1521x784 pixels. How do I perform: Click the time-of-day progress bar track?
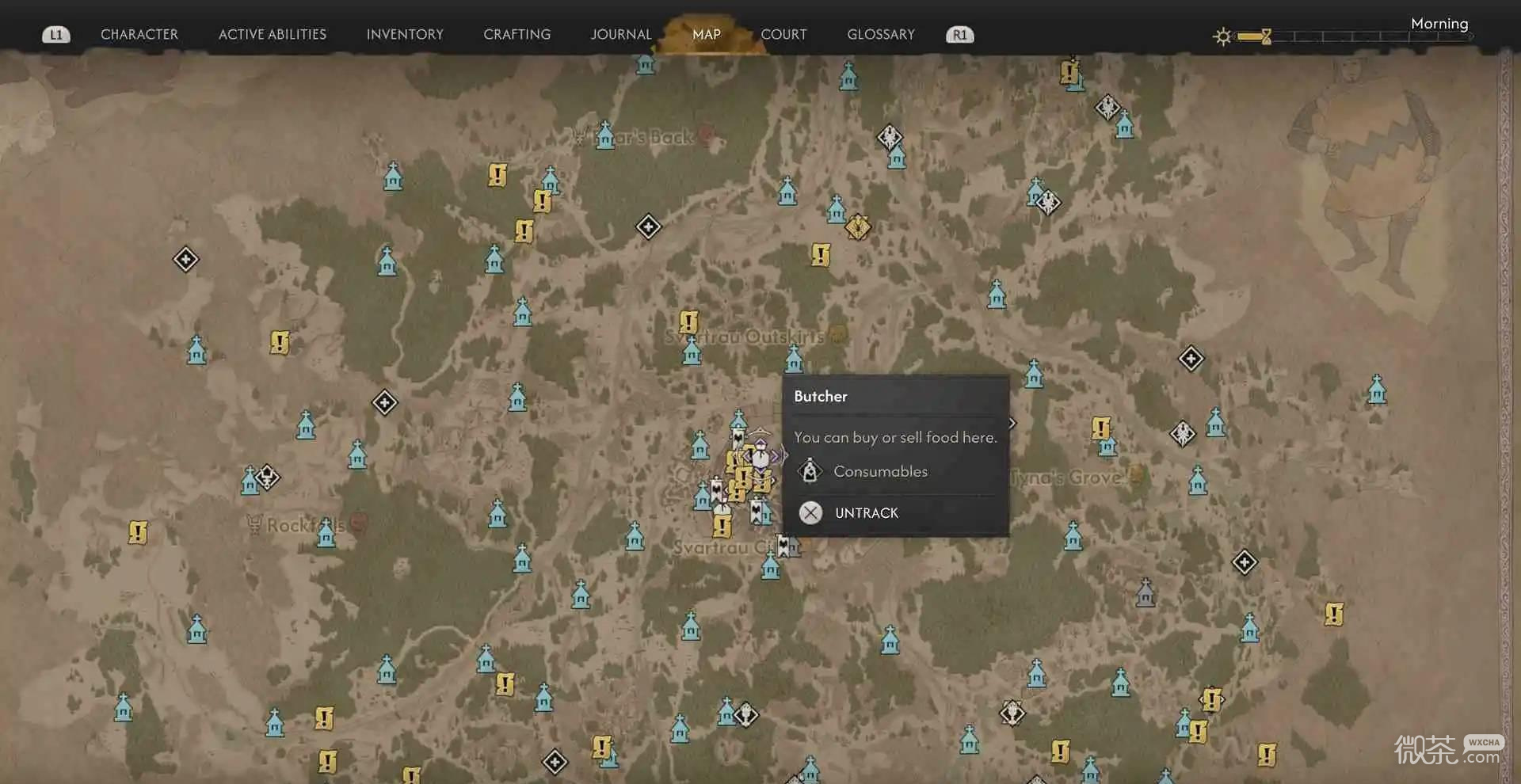coord(1355,36)
